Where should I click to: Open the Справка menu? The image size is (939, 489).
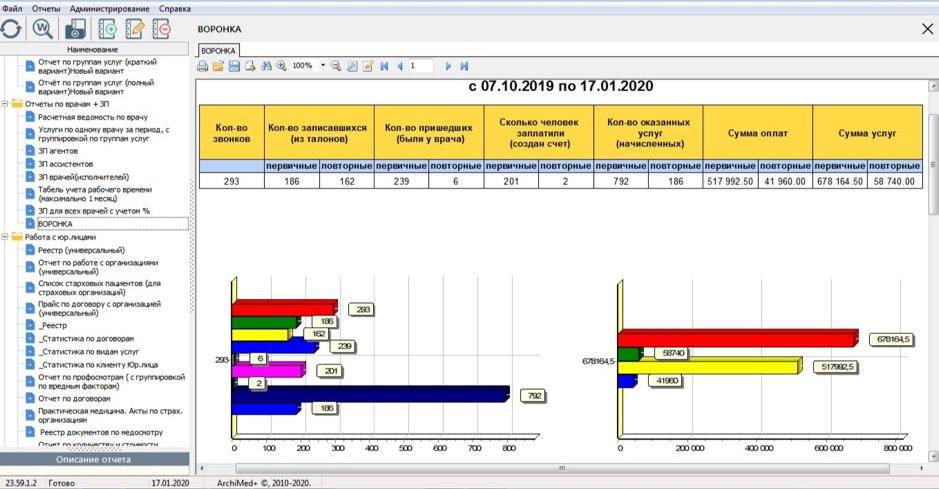(x=175, y=8)
